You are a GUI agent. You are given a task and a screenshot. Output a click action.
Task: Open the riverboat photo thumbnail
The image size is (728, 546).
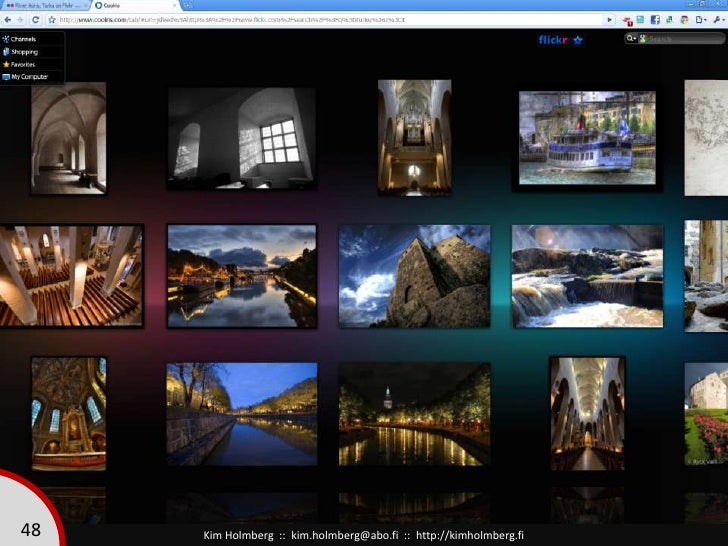pyautogui.click(x=588, y=138)
